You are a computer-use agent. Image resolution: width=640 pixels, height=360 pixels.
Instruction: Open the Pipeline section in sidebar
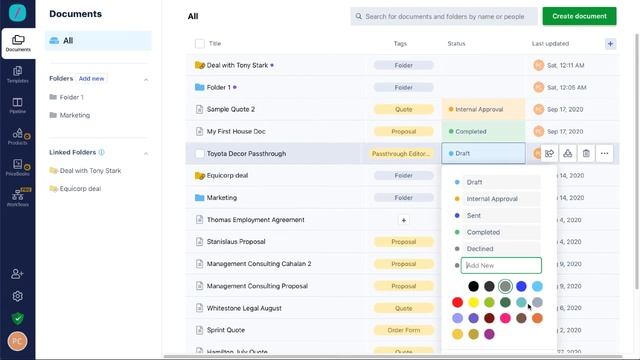(x=18, y=105)
